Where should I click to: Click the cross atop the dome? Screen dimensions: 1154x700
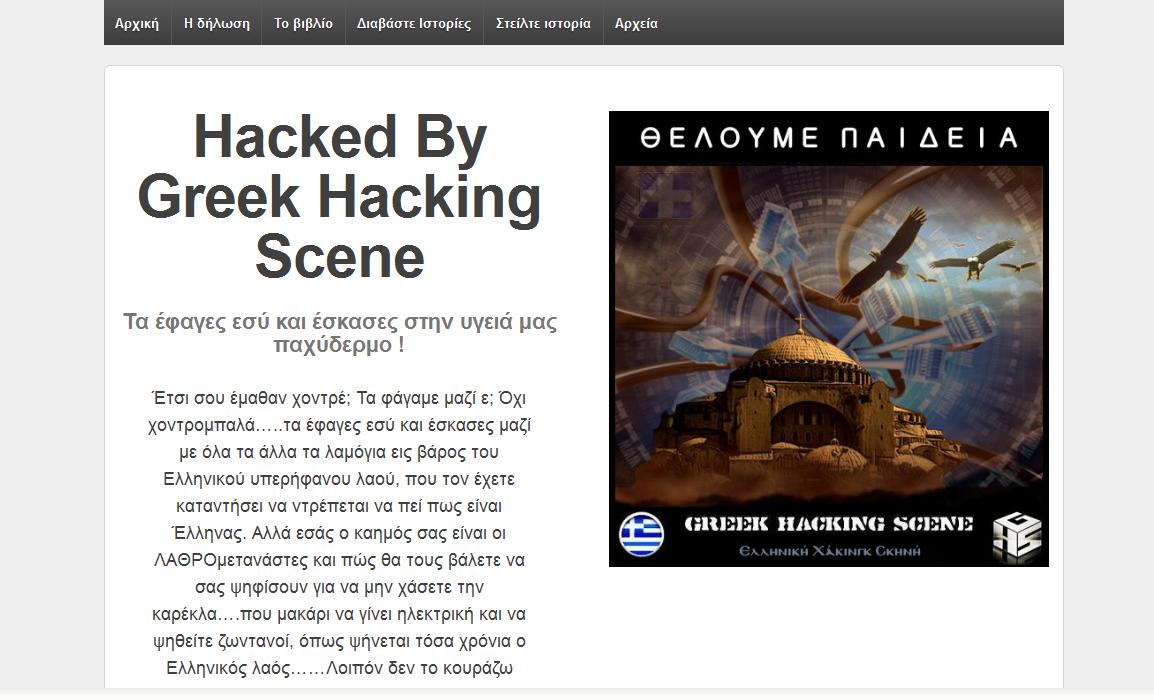(801, 322)
